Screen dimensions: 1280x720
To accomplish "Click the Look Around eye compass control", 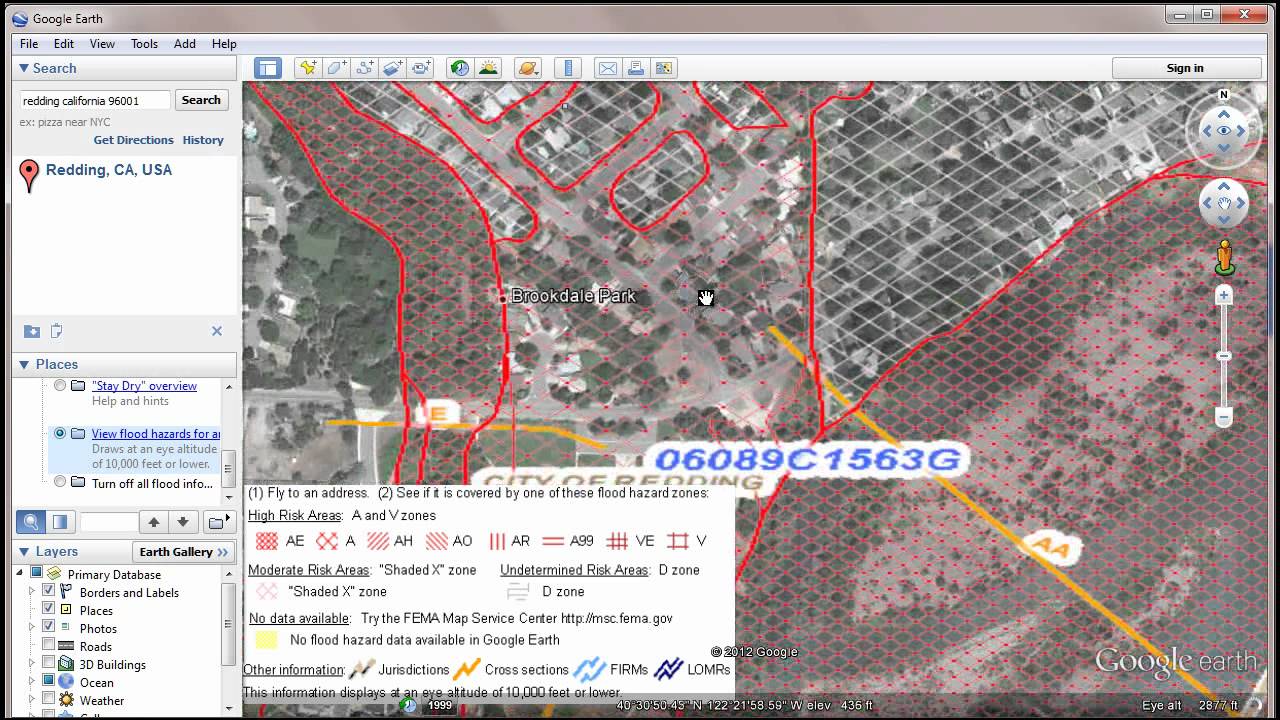I will point(1224,131).
